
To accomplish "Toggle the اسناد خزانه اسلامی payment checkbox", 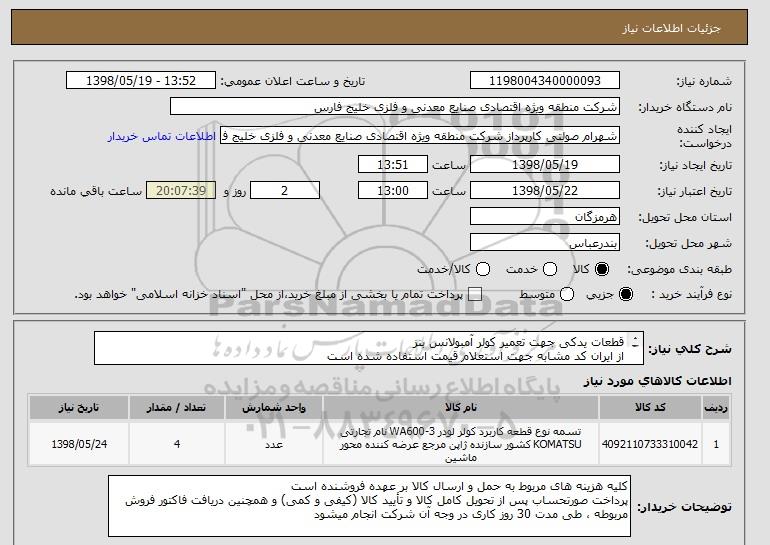I will (475, 295).
